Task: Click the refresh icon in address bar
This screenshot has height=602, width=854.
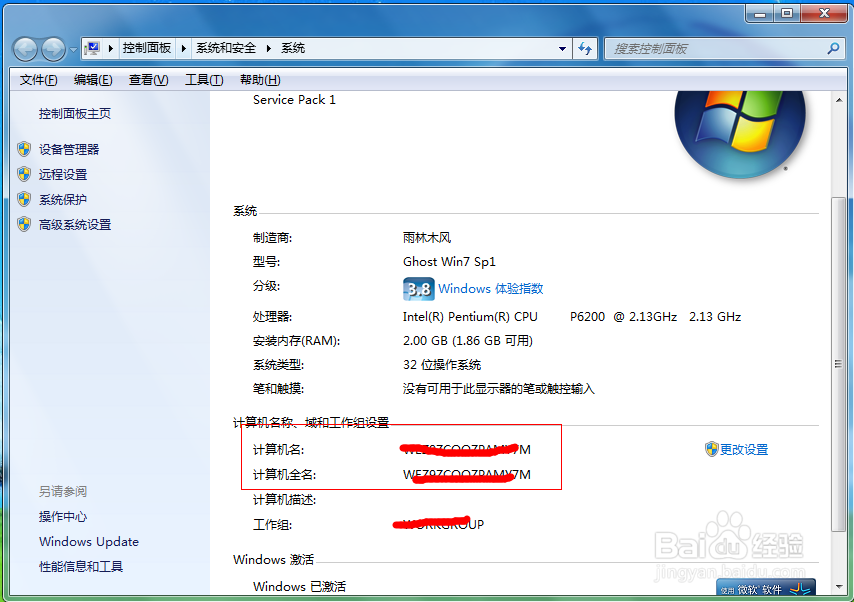Action: (x=586, y=47)
